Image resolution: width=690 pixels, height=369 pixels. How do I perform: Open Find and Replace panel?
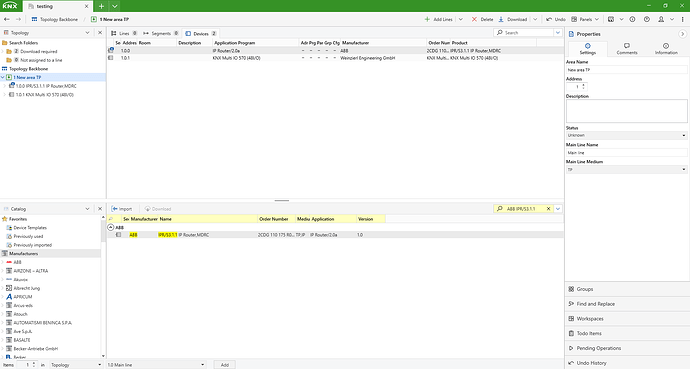(x=627, y=304)
